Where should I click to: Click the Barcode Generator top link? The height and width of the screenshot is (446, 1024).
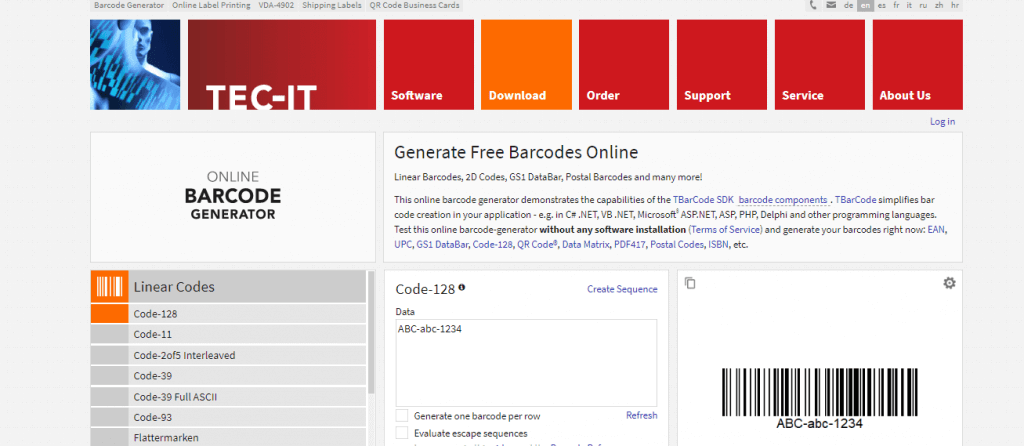pos(129,5)
